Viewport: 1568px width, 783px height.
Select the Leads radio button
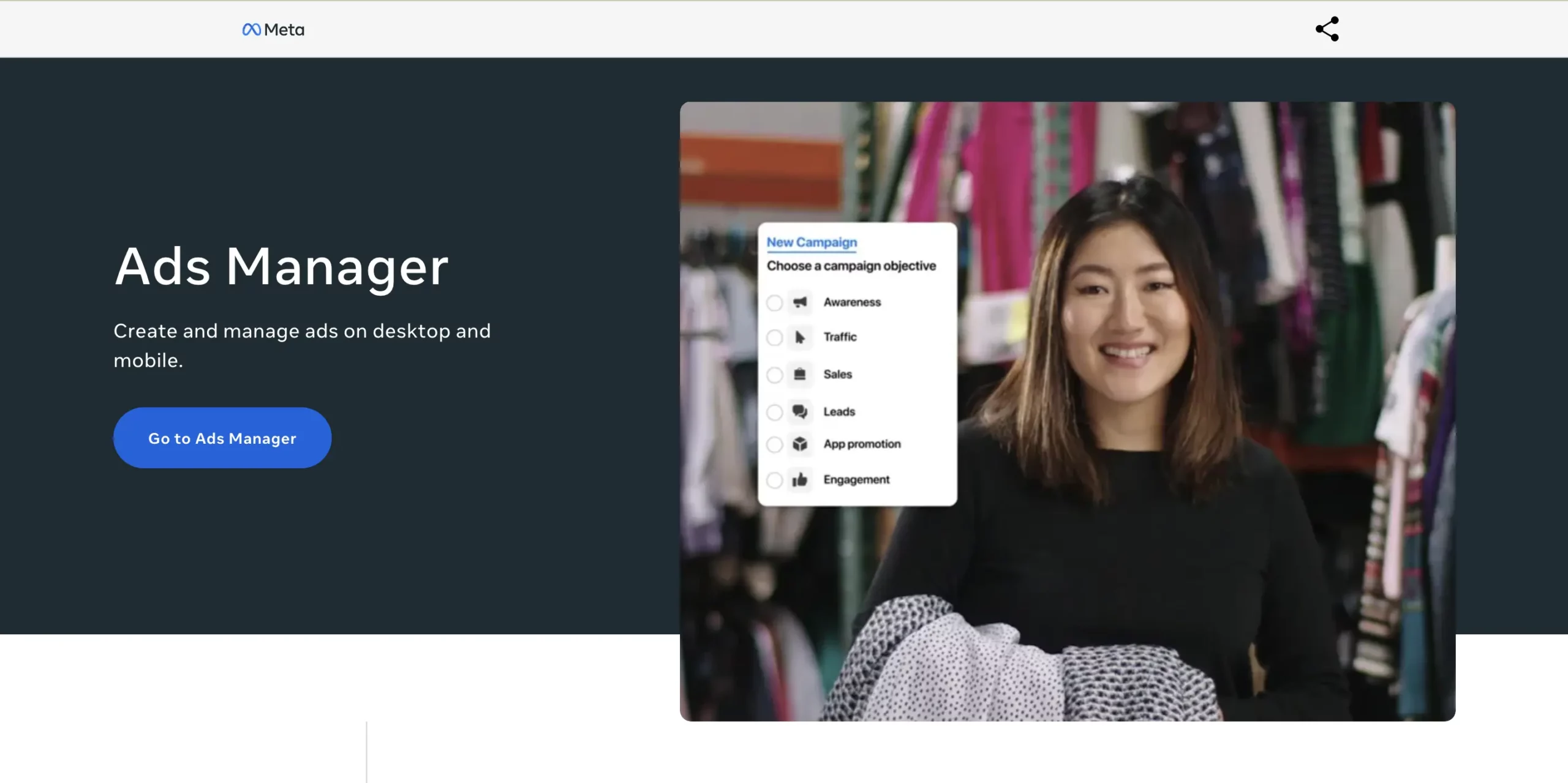pyautogui.click(x=775, y=412)
